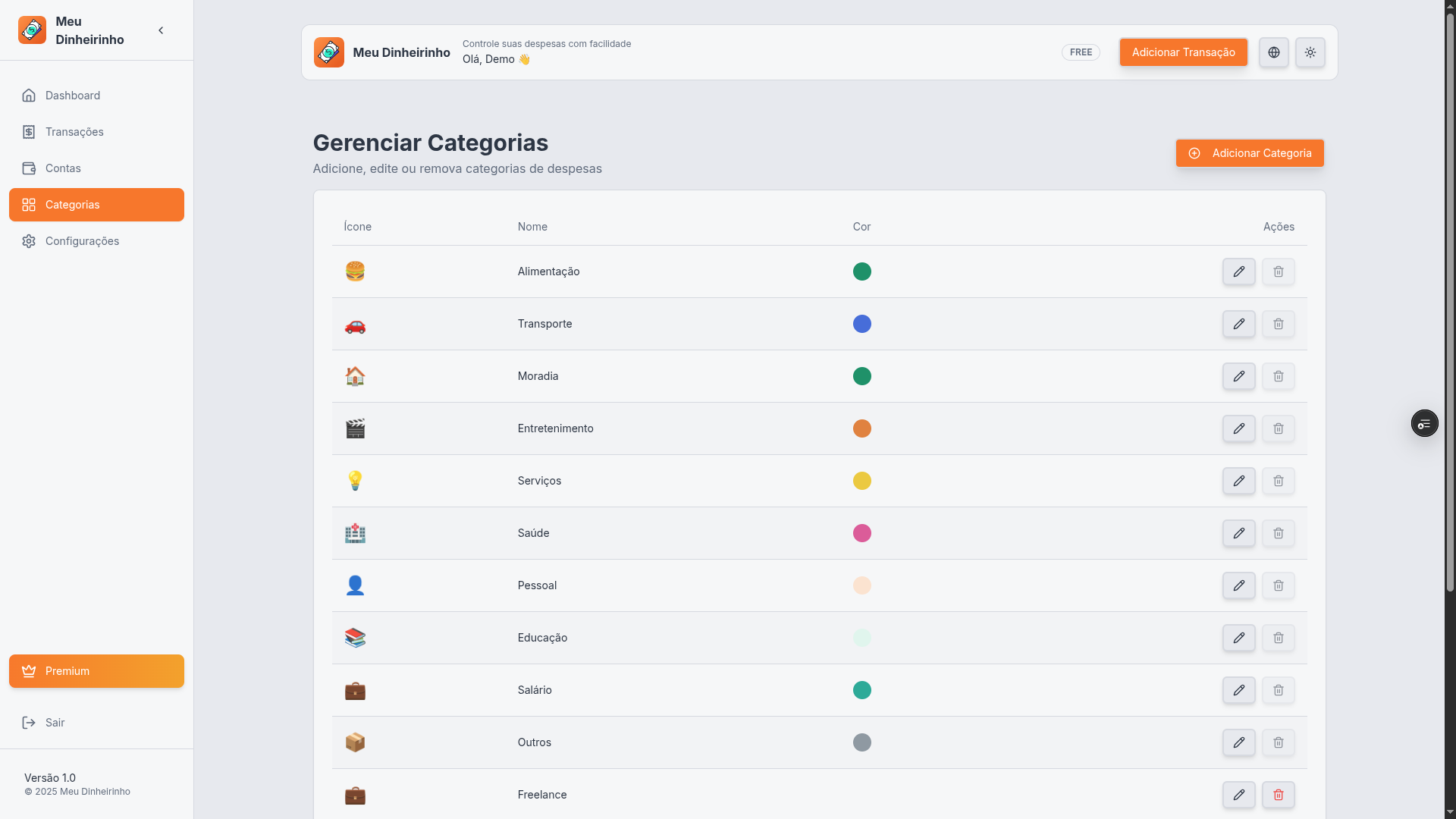Click the Adicionar Transação button

(1183, 52)
